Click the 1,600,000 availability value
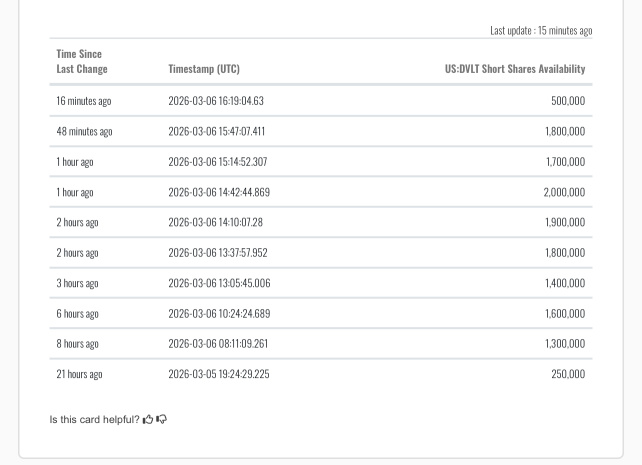The height and width of the screenshot is (465, 642). point(565,314)
